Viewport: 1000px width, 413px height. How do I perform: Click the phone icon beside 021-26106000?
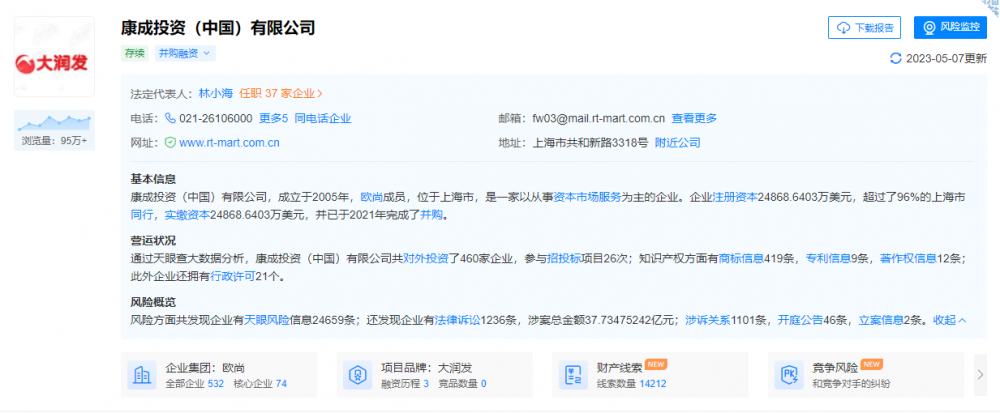170,118
